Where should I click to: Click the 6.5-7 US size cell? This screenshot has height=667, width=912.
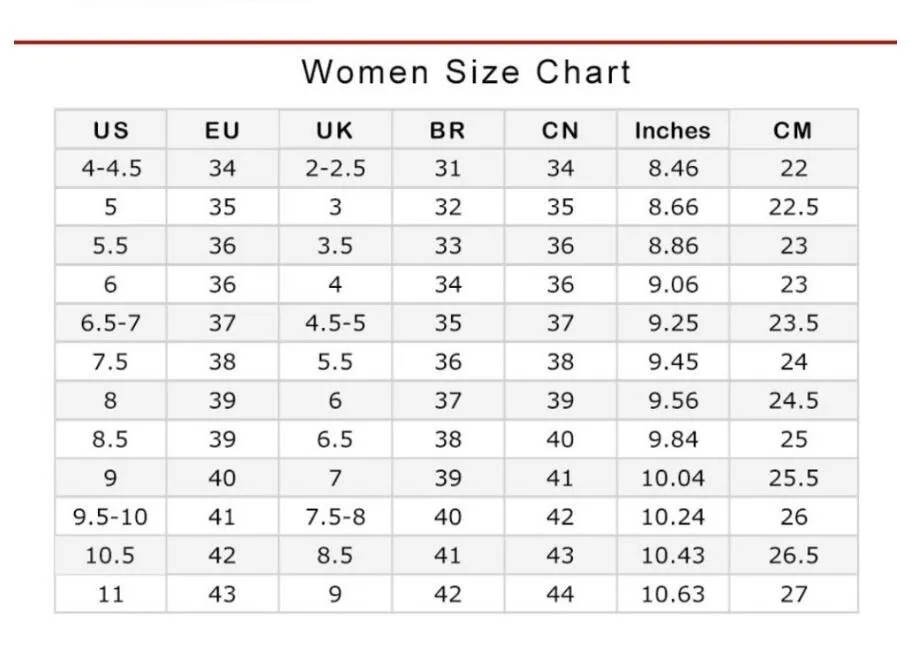tap(111, 323)
